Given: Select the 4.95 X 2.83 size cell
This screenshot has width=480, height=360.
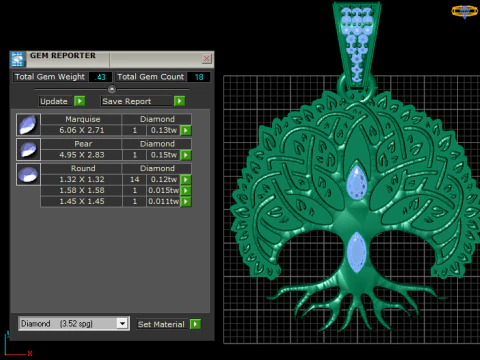Looking at the screenshot, I should (x=82, y=155).
